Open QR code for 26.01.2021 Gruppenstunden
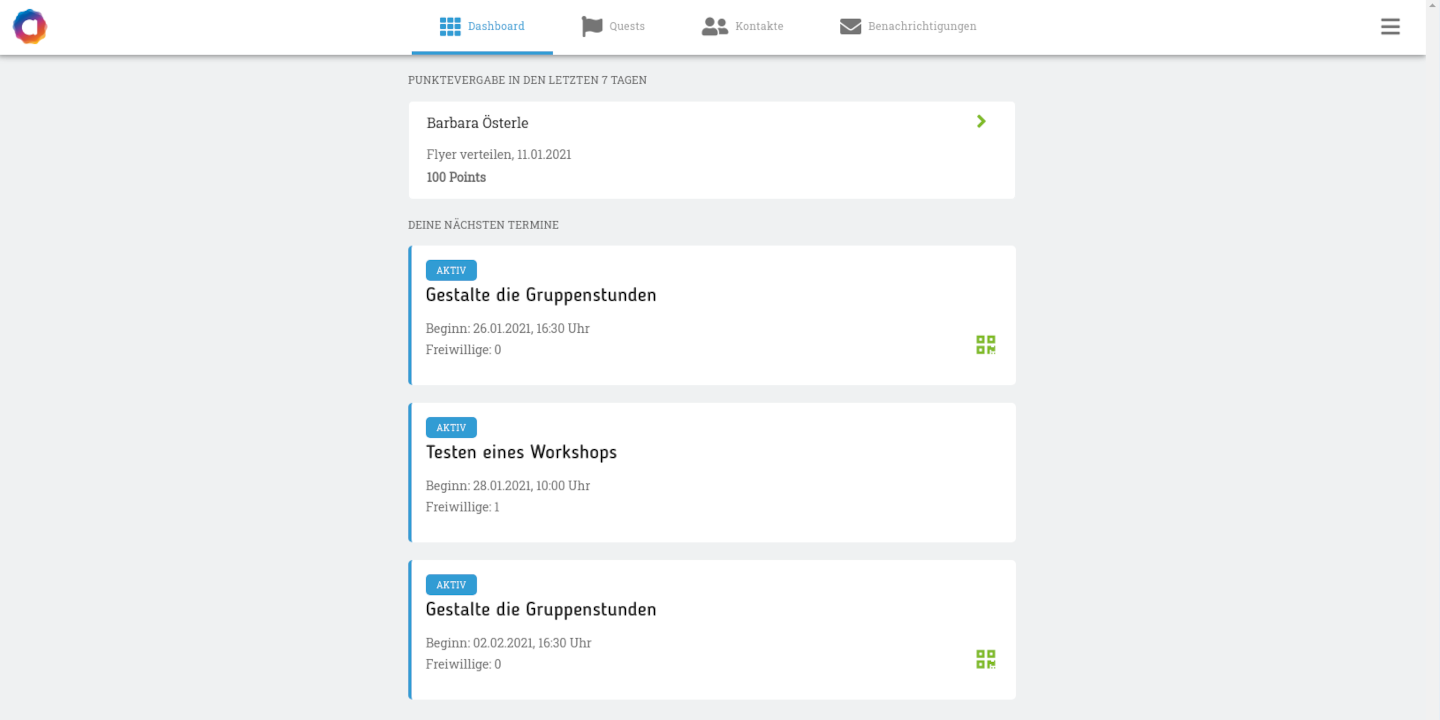The height and width of the screenshot is (720, 1440). point(986,345)
